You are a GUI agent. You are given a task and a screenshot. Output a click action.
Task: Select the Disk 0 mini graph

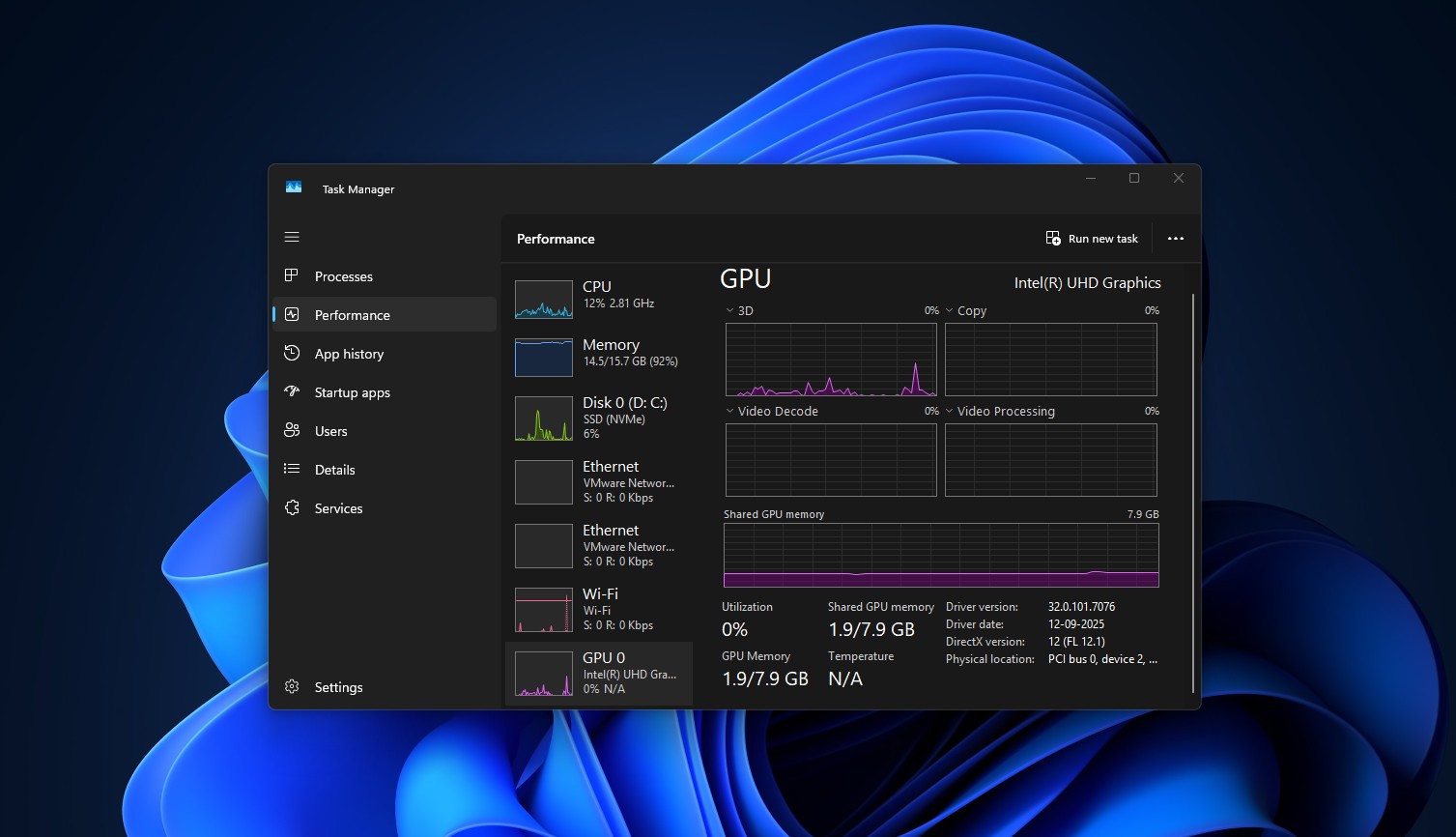click(x=544, y=418)
